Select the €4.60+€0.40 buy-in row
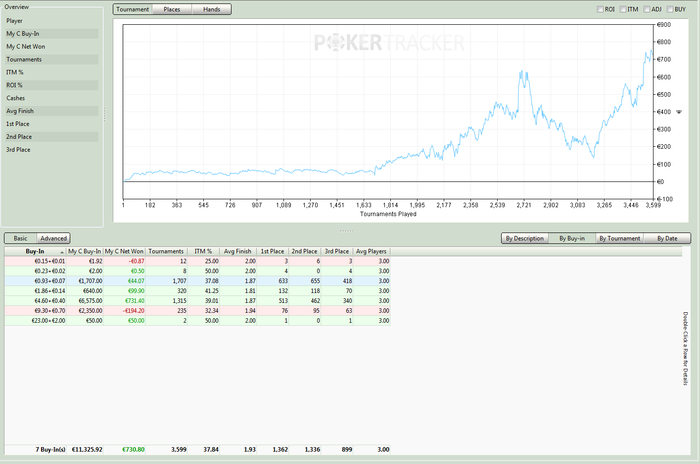Image resolution: width=700 pixels, height=464 pixels. 197,301
